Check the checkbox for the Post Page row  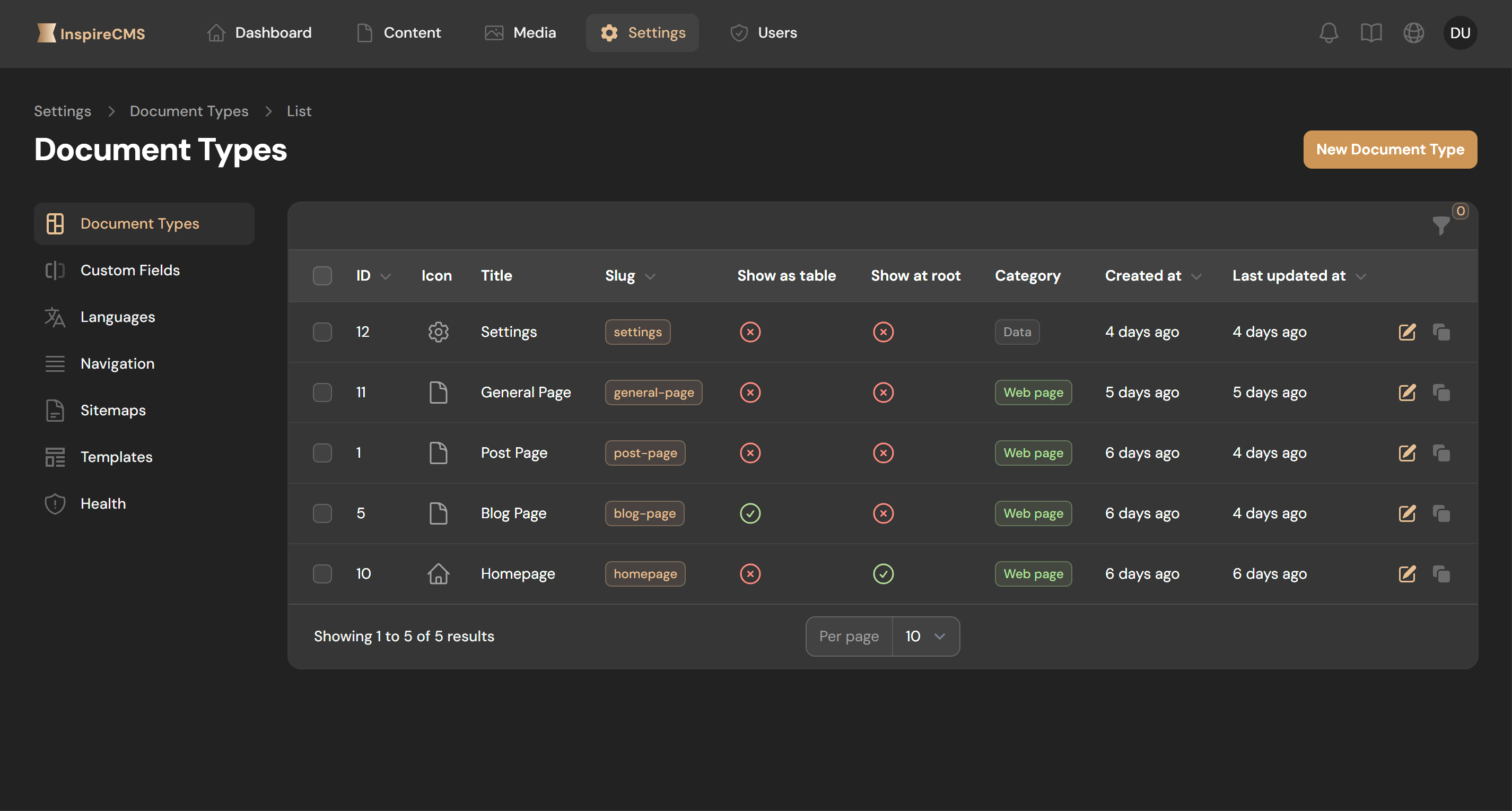(x=322, y=453)
